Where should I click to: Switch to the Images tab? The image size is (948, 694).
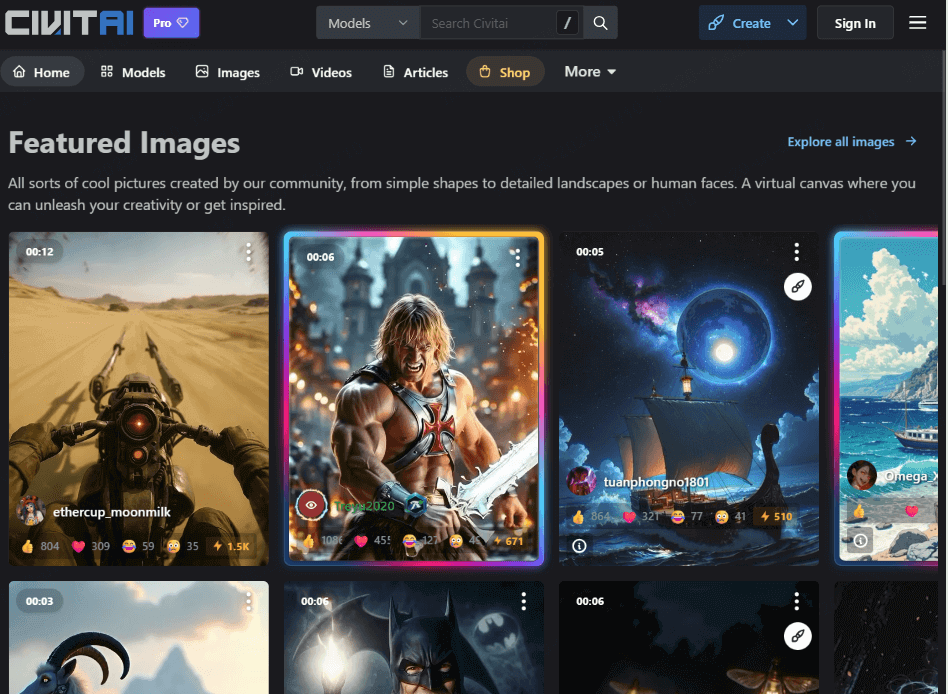point(228,72)
